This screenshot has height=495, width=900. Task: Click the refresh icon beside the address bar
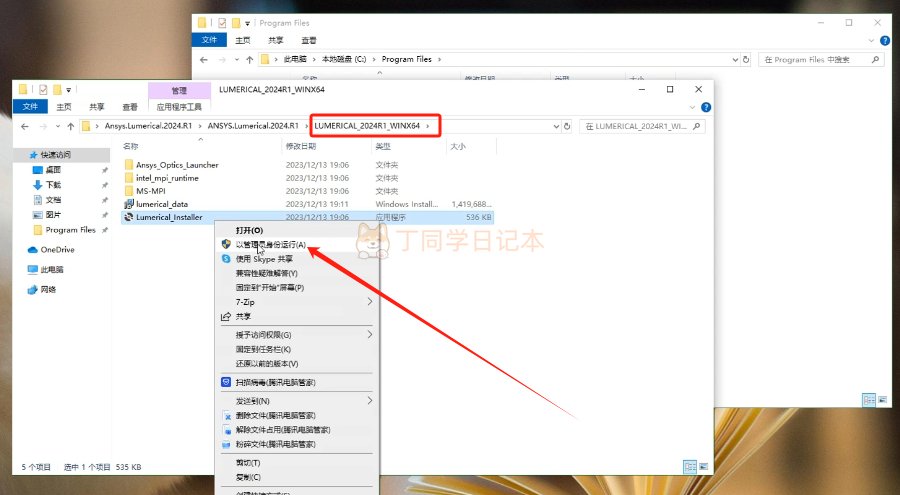click(x=567, y=127)
